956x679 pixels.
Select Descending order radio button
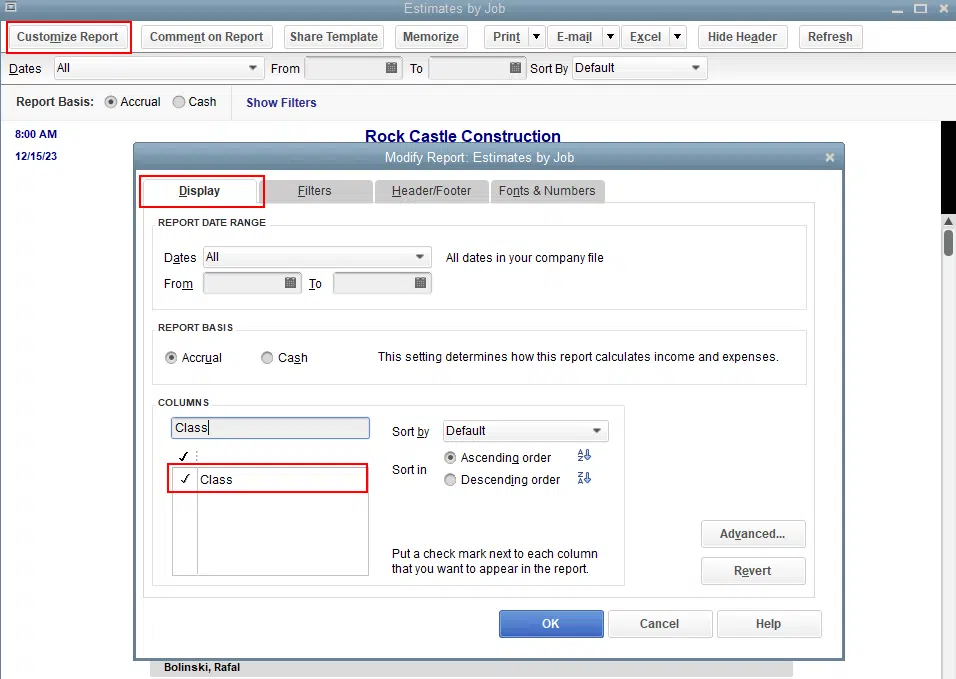450,480
